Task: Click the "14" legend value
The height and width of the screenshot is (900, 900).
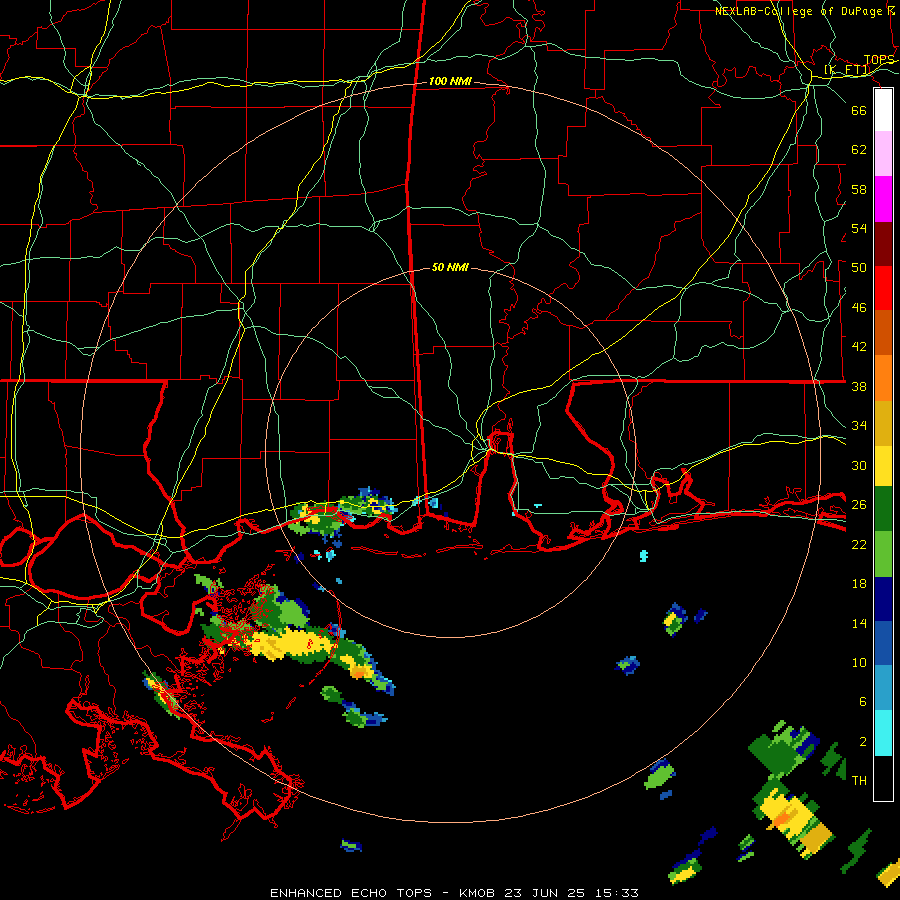Action: (x=859, y=623)
